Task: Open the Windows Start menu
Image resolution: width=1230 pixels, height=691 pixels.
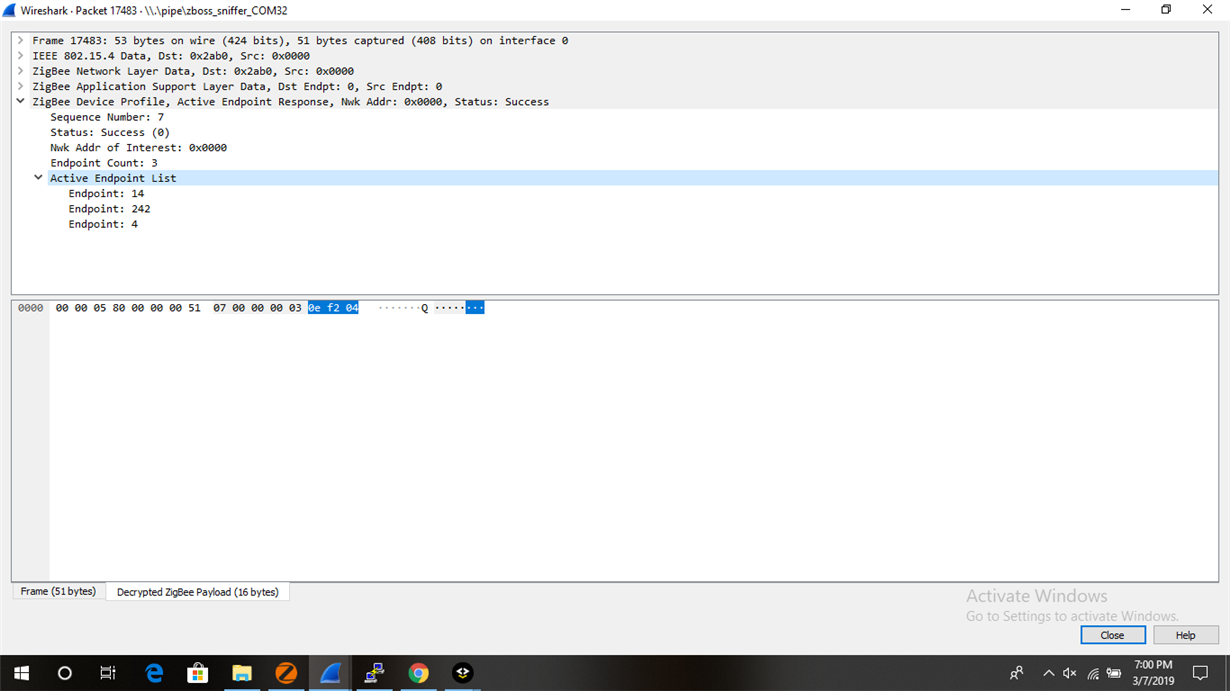Action: click(x=21, y=673)
